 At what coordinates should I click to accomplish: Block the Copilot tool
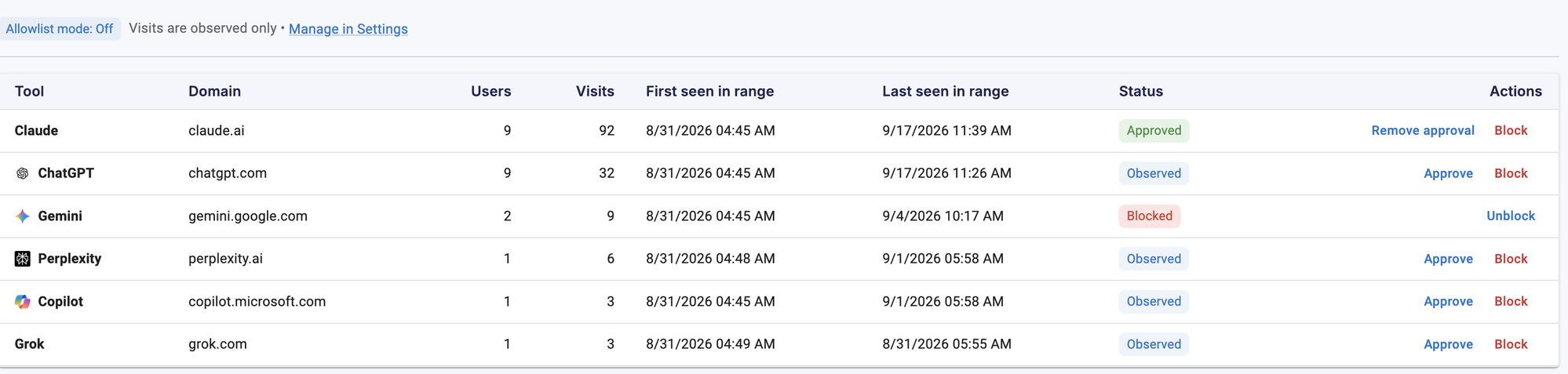(x=1511, y=302)
